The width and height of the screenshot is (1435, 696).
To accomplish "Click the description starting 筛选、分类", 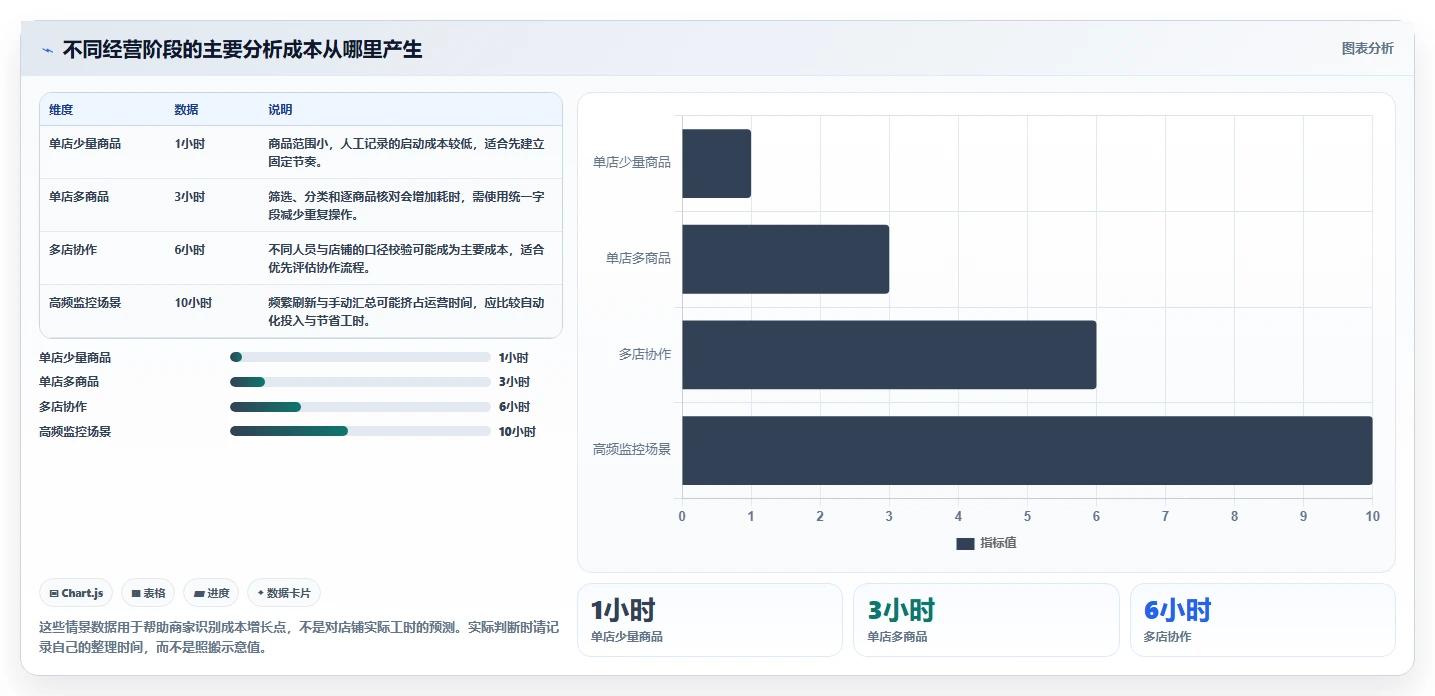I will (x=407, y=206).
